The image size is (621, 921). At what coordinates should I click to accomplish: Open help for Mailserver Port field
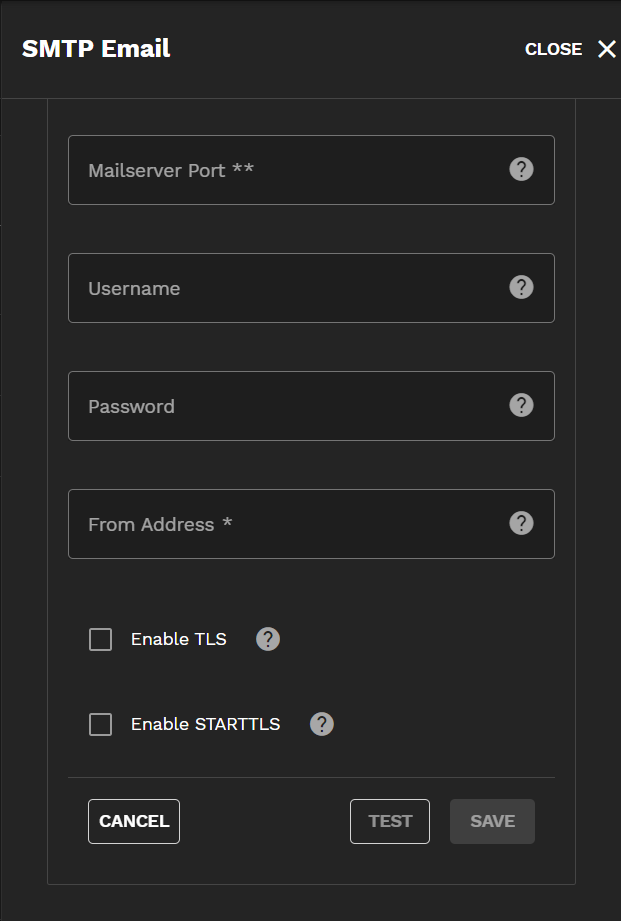click(521, 169)
